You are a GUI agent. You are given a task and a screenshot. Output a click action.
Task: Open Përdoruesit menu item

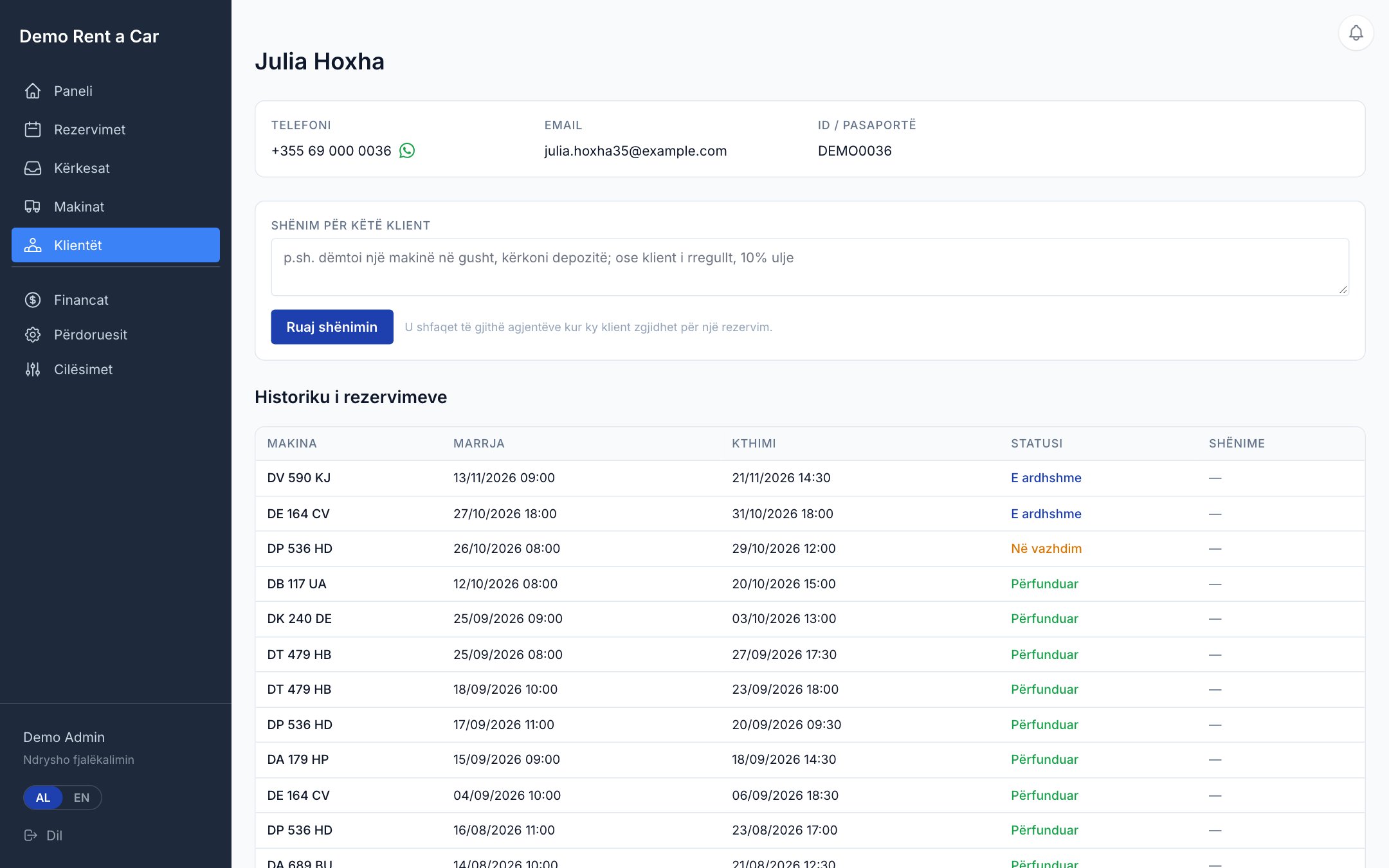[x=116, y=334]
